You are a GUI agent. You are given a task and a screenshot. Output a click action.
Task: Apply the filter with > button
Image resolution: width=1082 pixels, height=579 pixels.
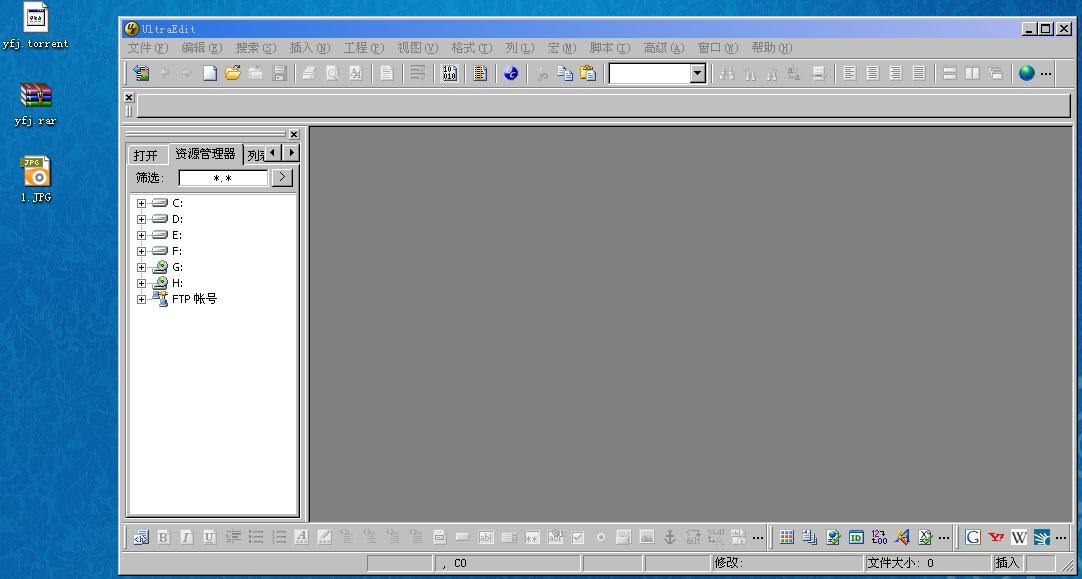(282, 178)
